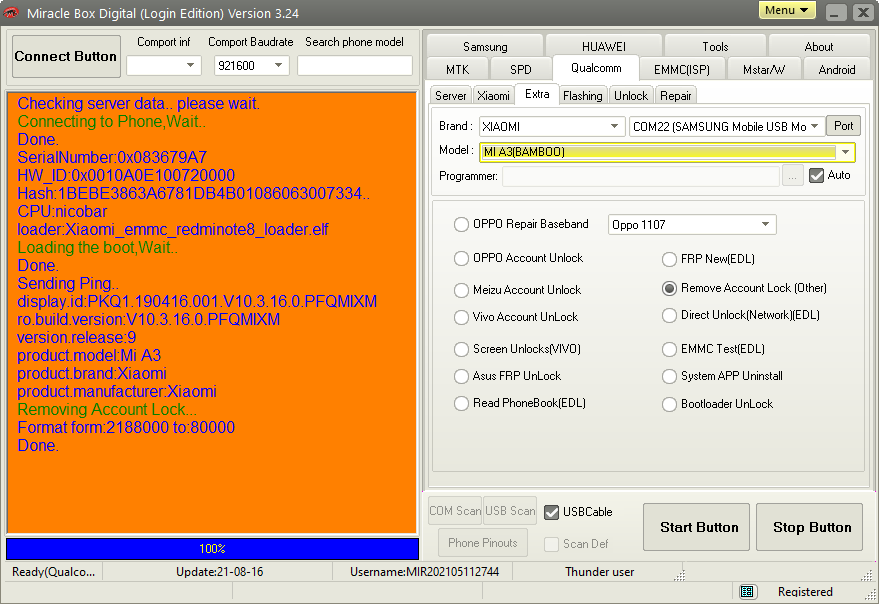This screenshot has width=879, height=604.
Task: Switch to the SPD tab
Action: point(520,70)
